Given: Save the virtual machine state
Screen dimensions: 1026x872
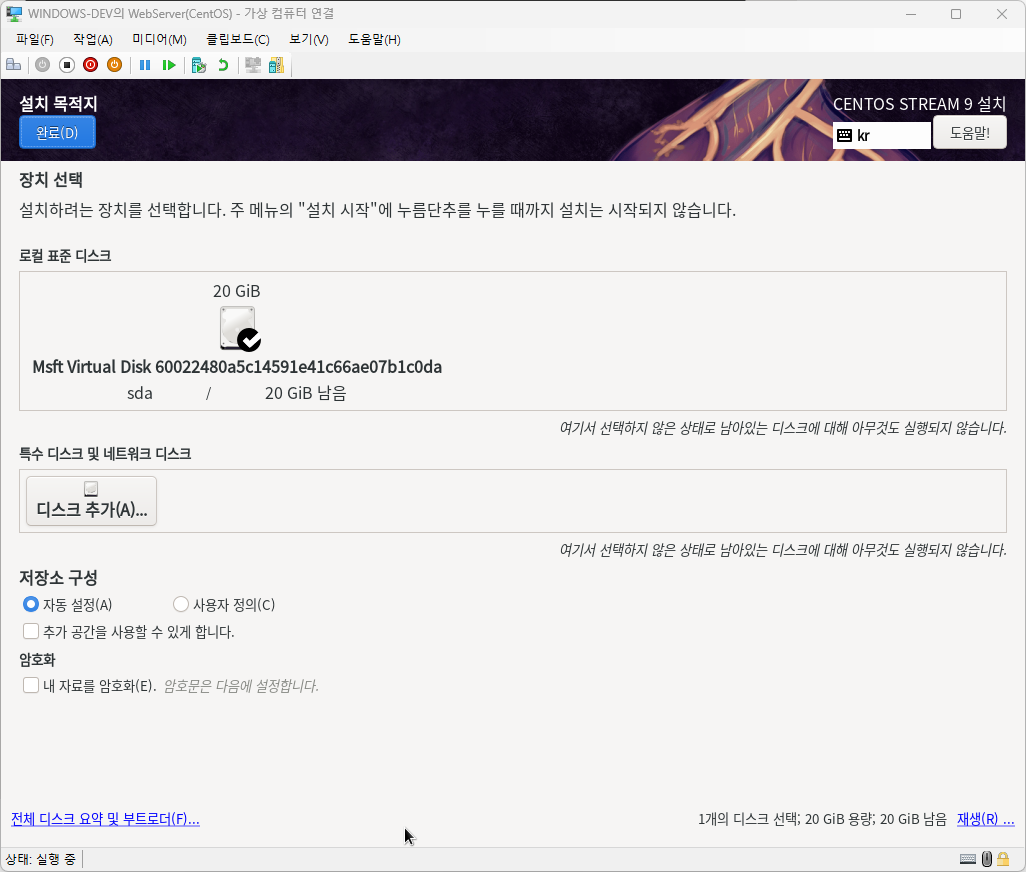Looking at the screenshot, I should [x=114, y=65].
